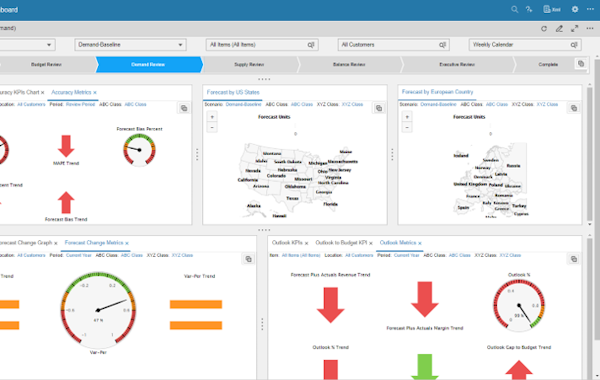Click ABC Class link in US States panel
The image size is (600, 380).
pyautogui.click(x=302, y=104)
